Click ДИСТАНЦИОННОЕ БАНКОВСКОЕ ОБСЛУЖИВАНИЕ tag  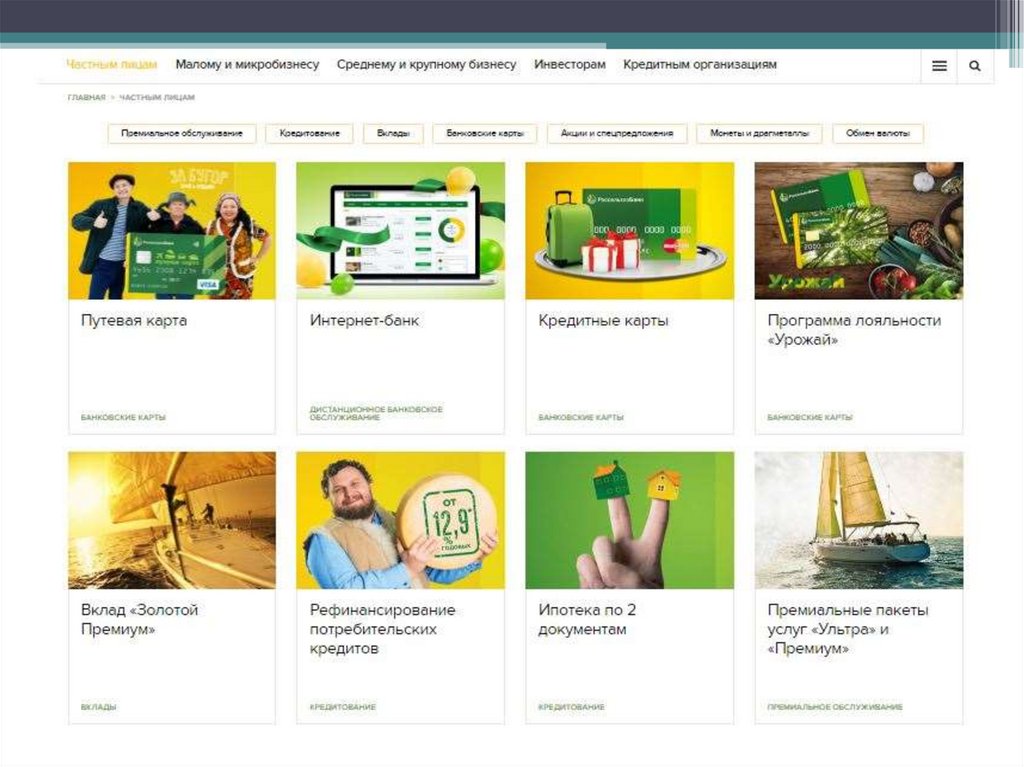click(x=376, y=413)
